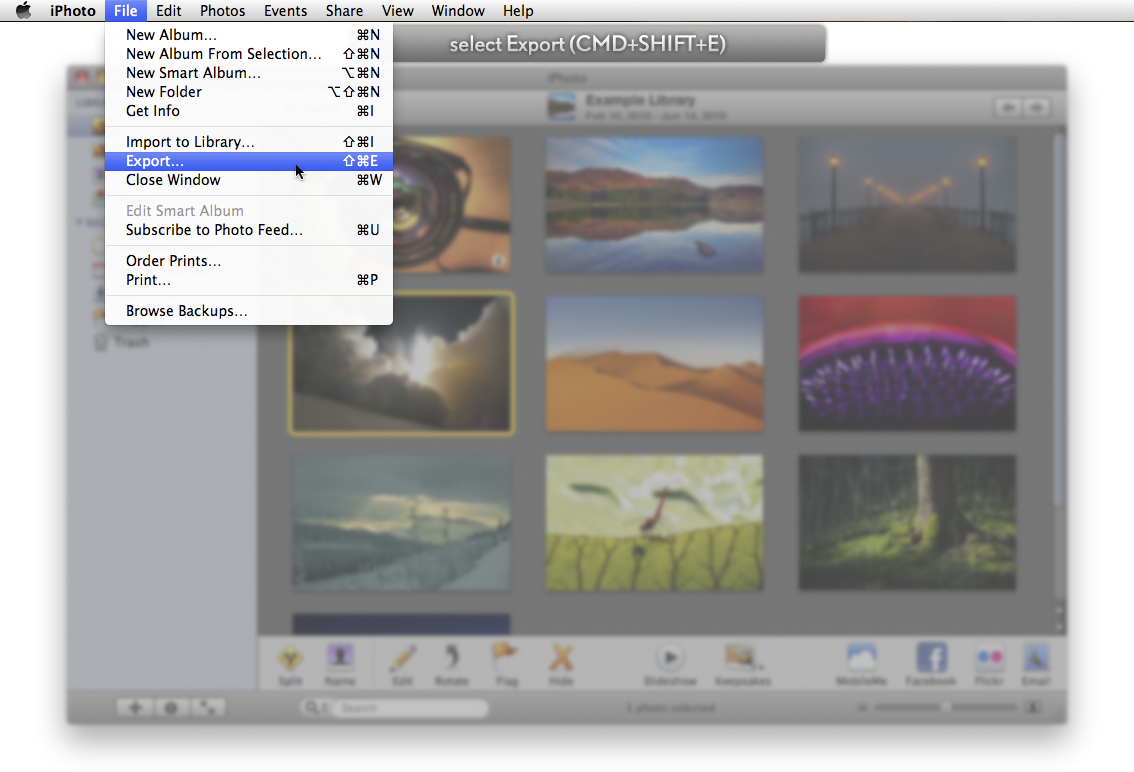Click the thumbnail size slider

[945, 708]
